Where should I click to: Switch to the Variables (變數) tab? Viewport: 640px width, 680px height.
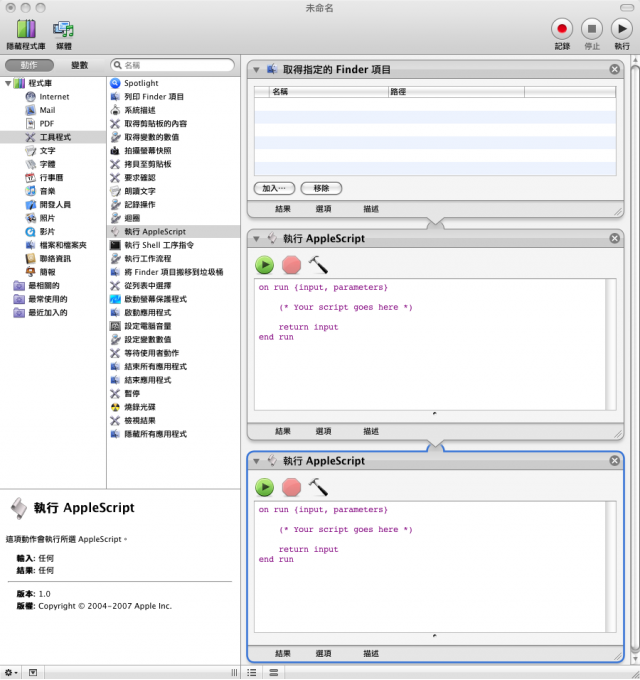pyautogui.click(x=79, y=65)
